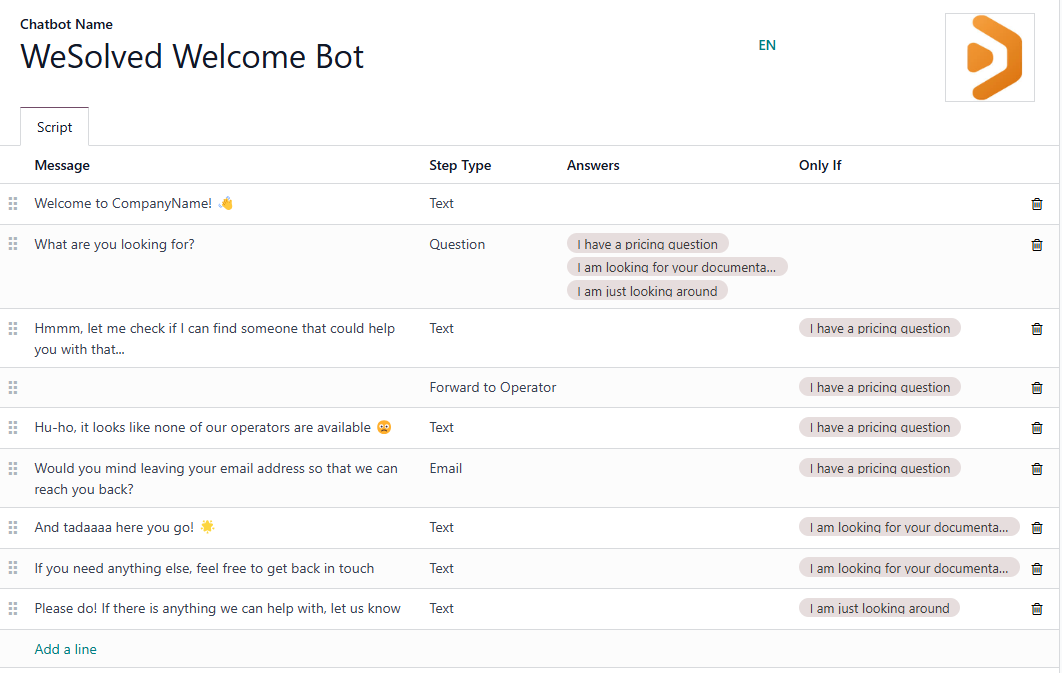Delete the 'Welcome to CompanyName!' step

[x=1036, y=204]
